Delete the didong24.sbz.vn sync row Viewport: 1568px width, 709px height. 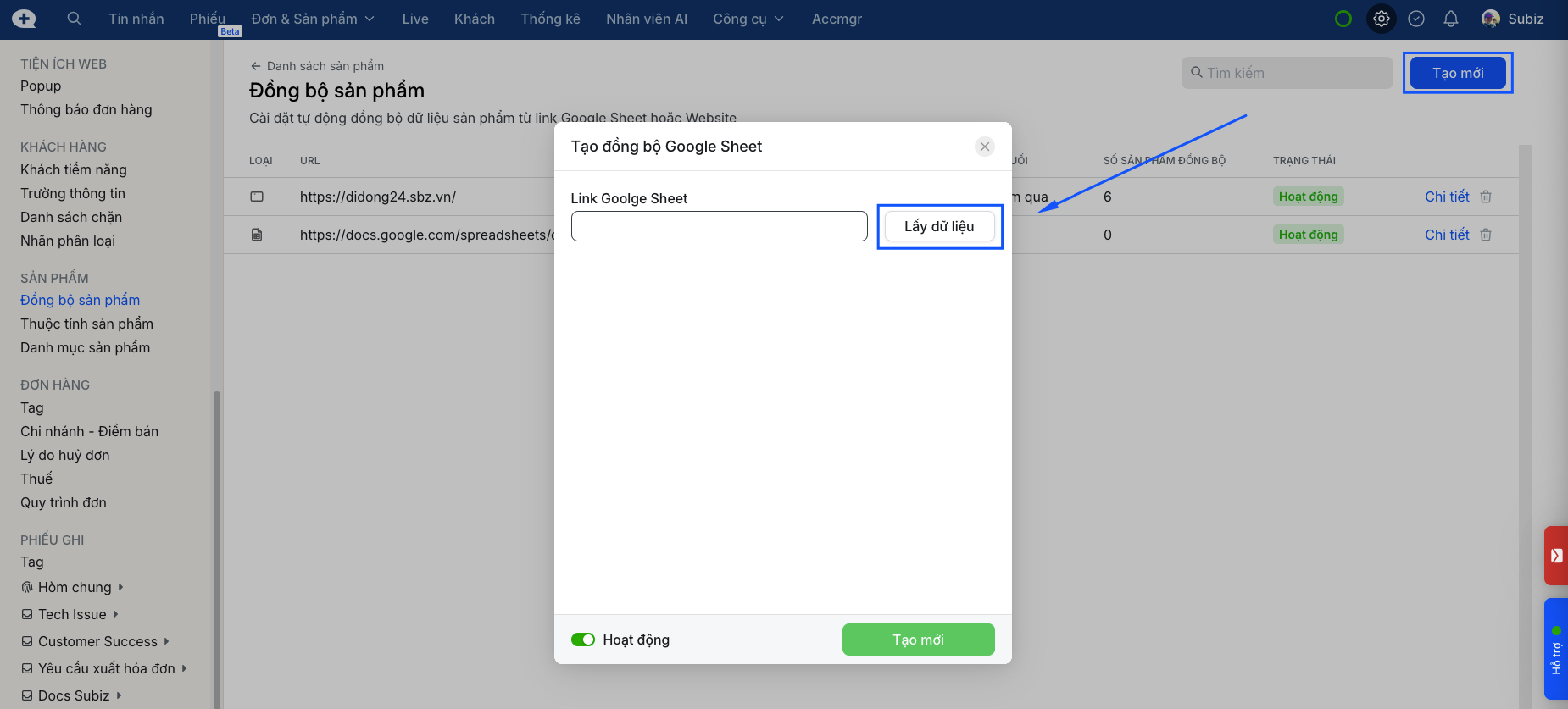coord(1486,197)
